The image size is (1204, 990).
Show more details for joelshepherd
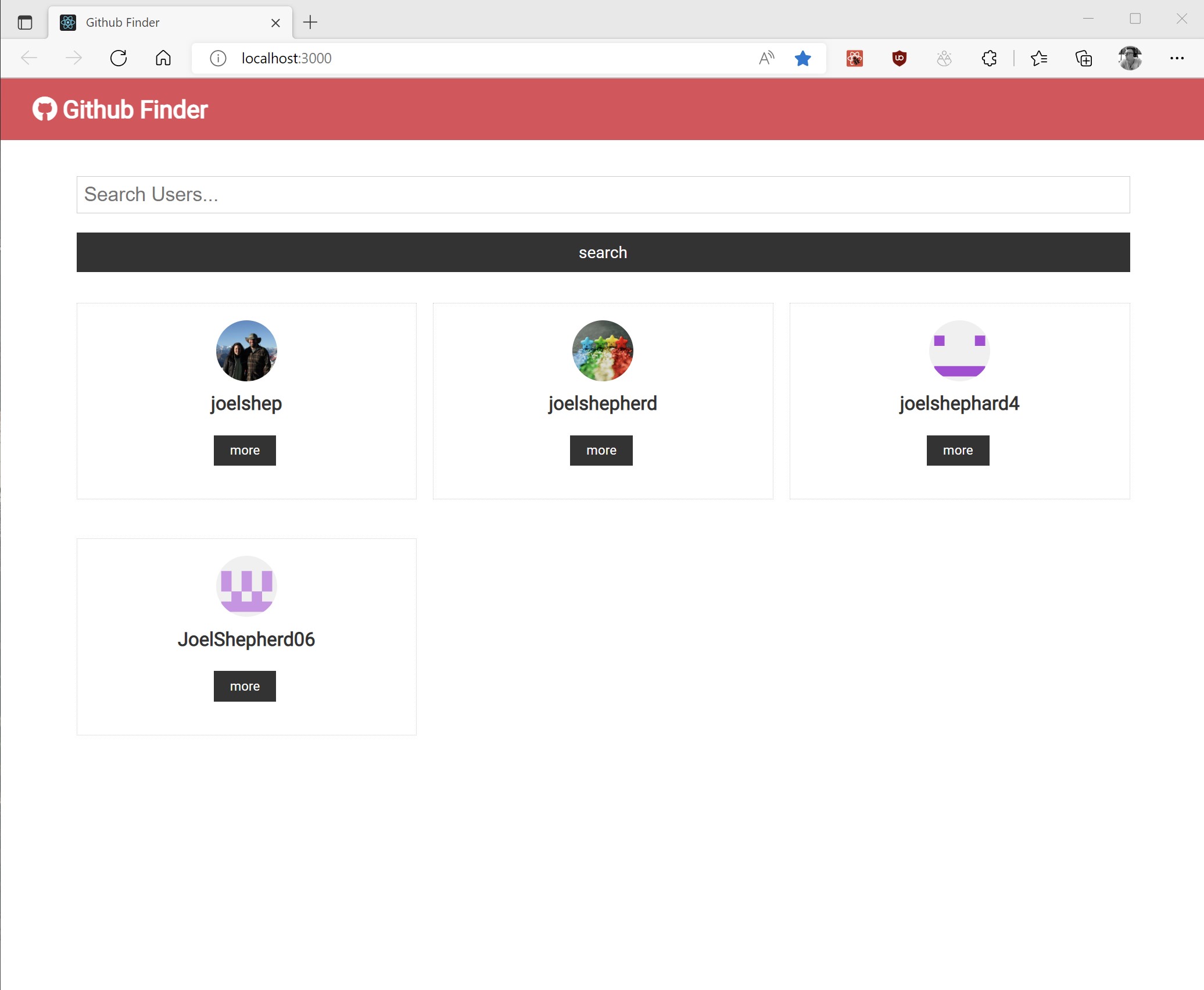click(601, 450)
